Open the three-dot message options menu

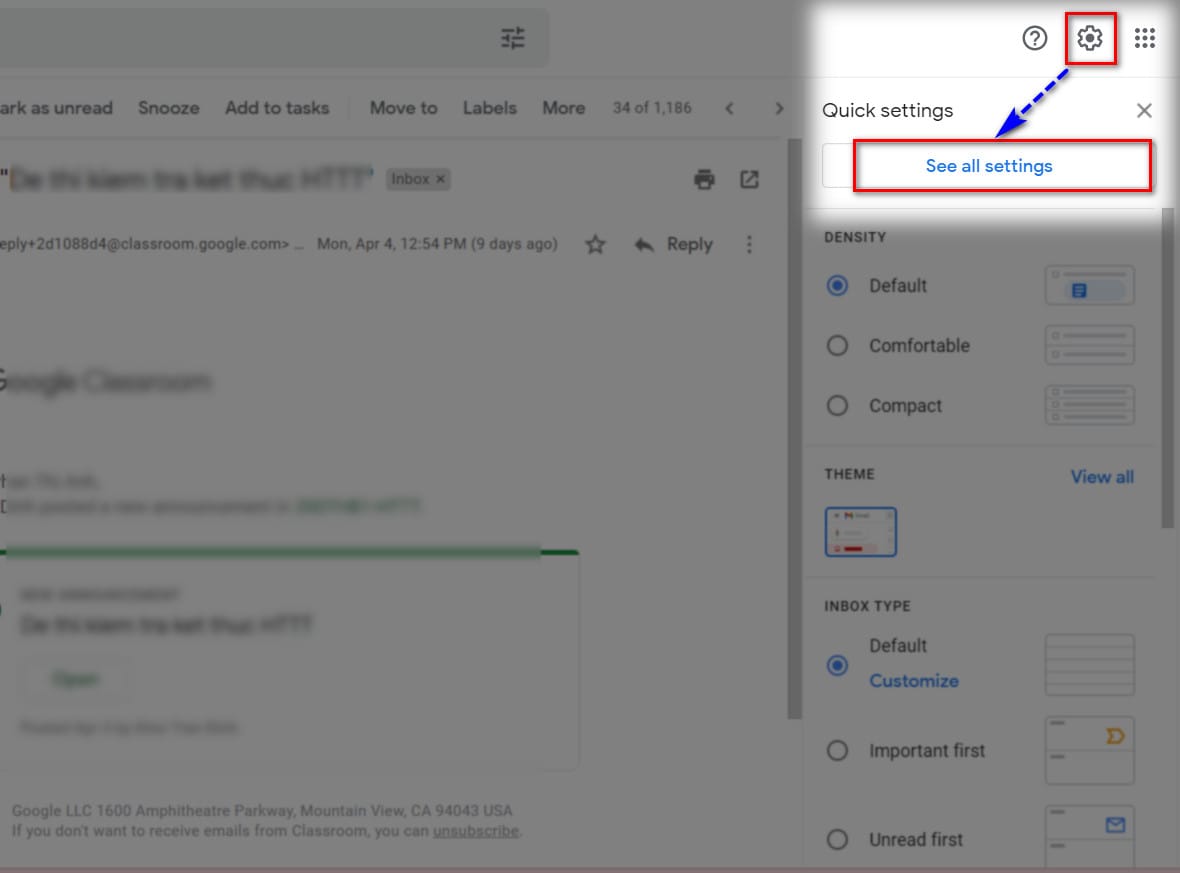[x=749, y=245]
